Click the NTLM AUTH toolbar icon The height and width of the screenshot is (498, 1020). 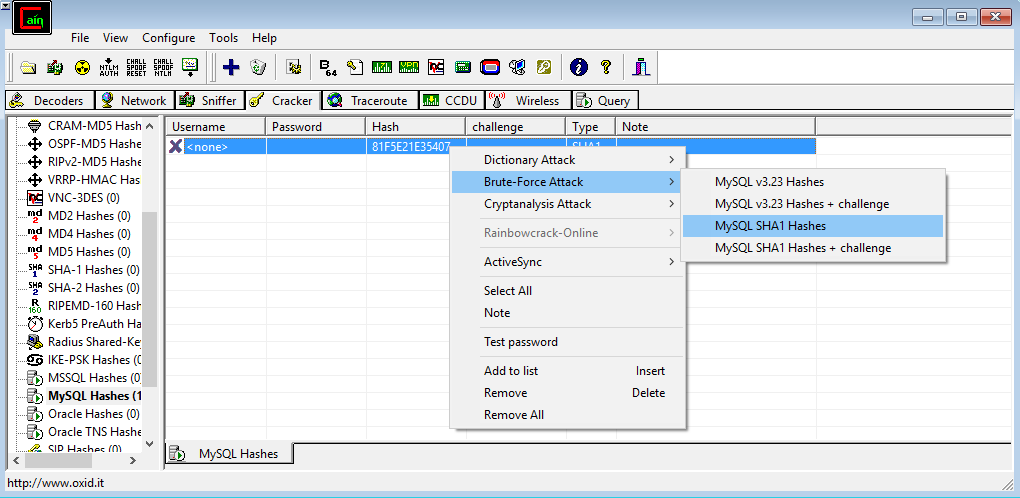tap(109, 67)
